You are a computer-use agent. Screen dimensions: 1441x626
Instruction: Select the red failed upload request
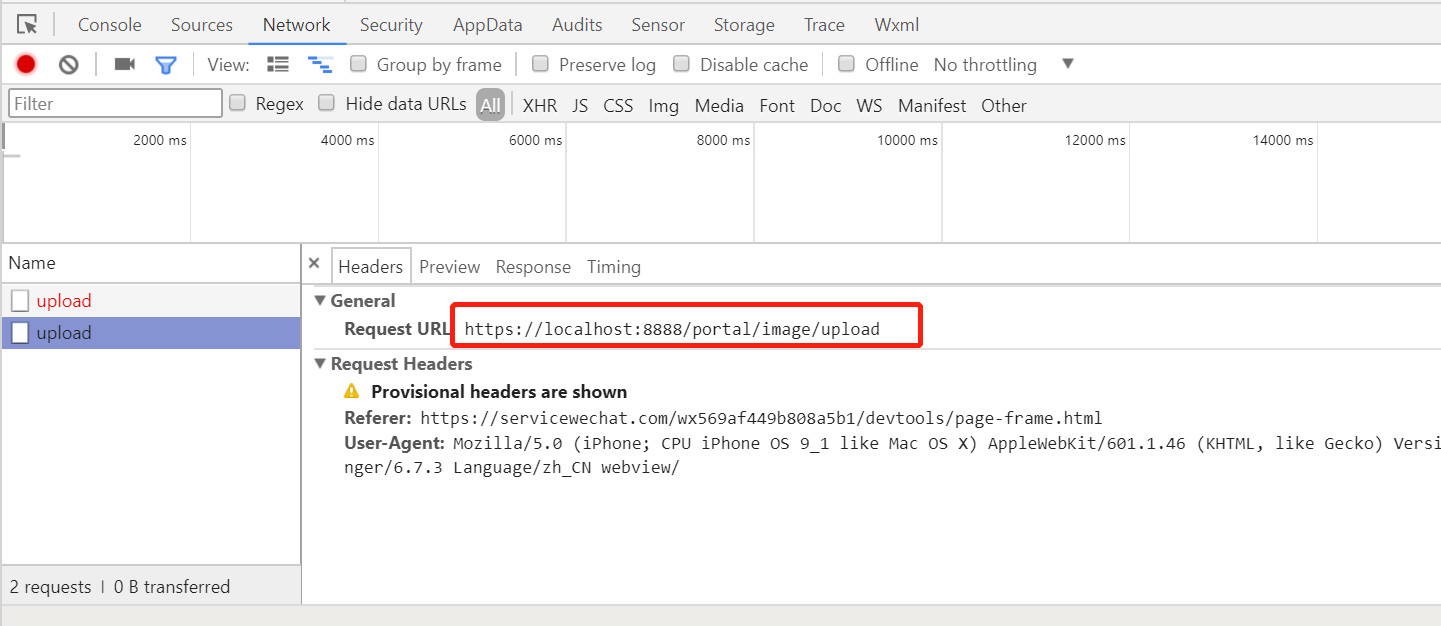point(64,300)
